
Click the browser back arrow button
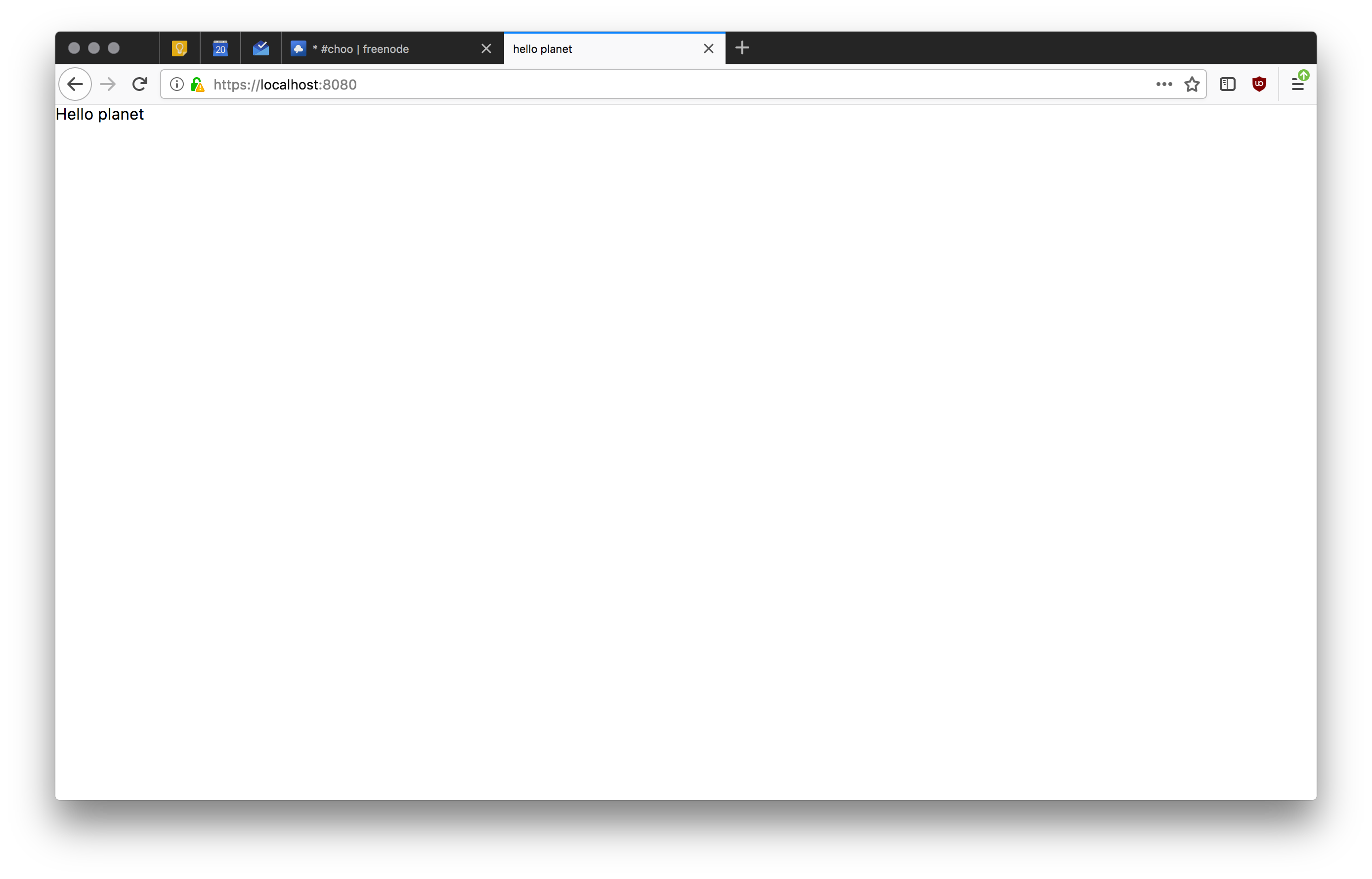(x=75, y=85)
